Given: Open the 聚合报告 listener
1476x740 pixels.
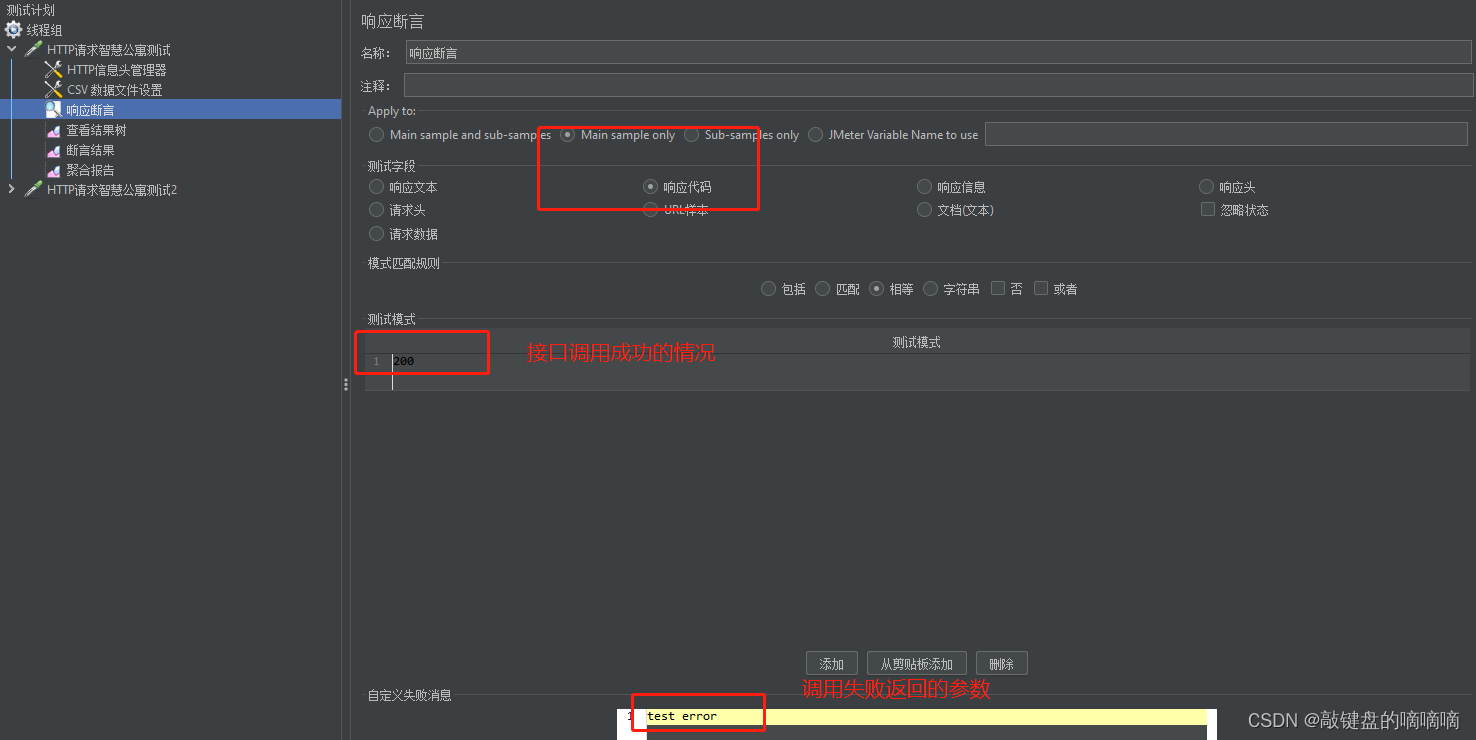Looking at the screenshot, I should point(90,170).
